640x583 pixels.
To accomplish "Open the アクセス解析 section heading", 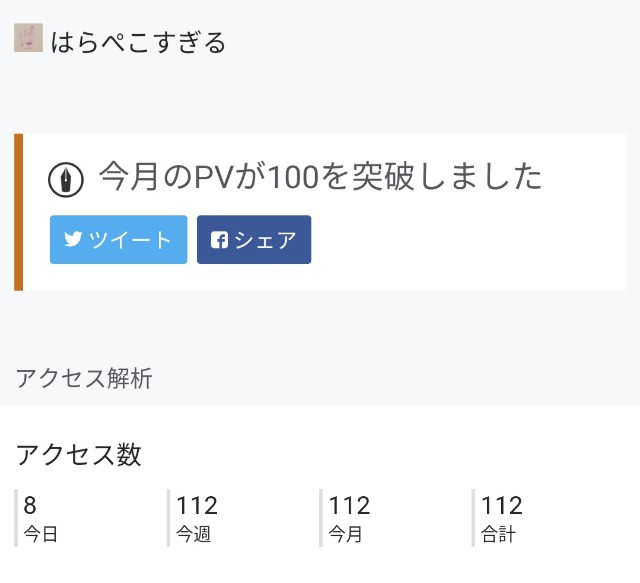I will [84, 378].
